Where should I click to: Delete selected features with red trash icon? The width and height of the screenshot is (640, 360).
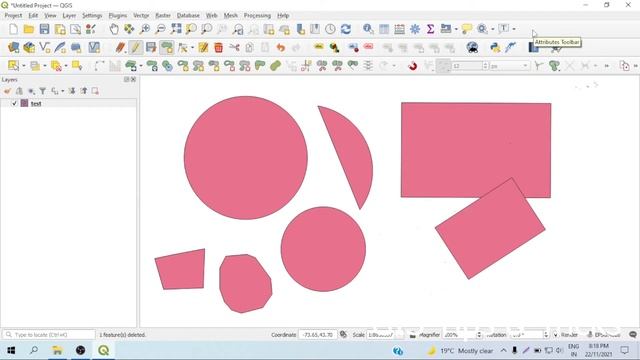(219, 47)
